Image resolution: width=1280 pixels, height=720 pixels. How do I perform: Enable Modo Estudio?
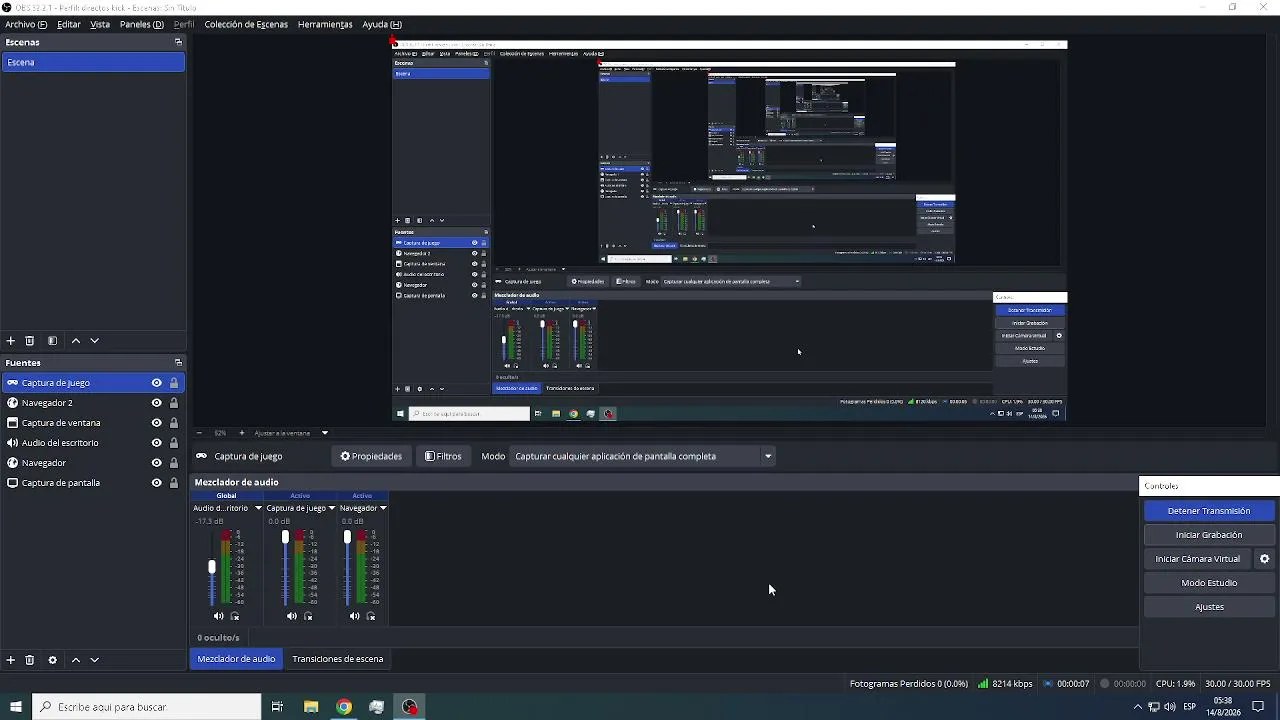coord(1209,583)
